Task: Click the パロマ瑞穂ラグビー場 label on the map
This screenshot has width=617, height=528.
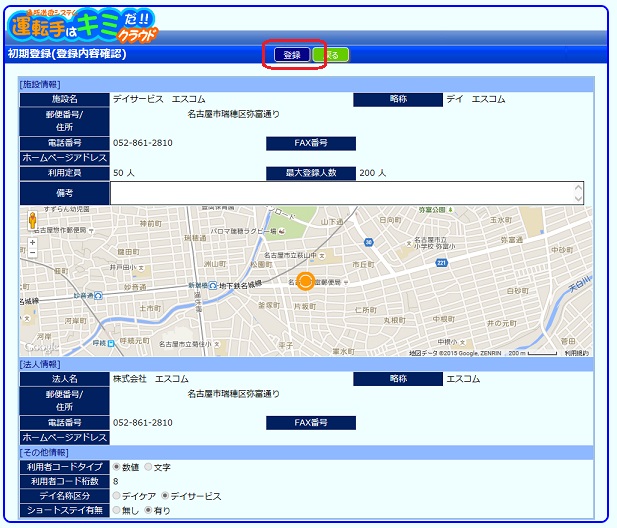Action: [243, 231]
